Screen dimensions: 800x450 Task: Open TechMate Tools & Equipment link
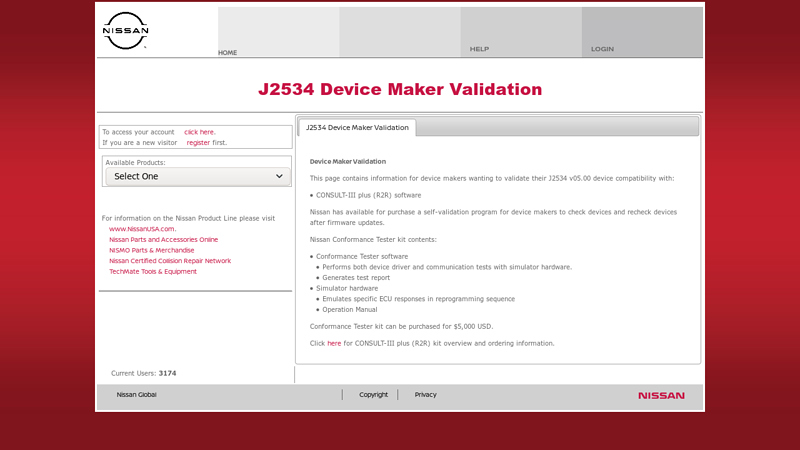point(153,271)
